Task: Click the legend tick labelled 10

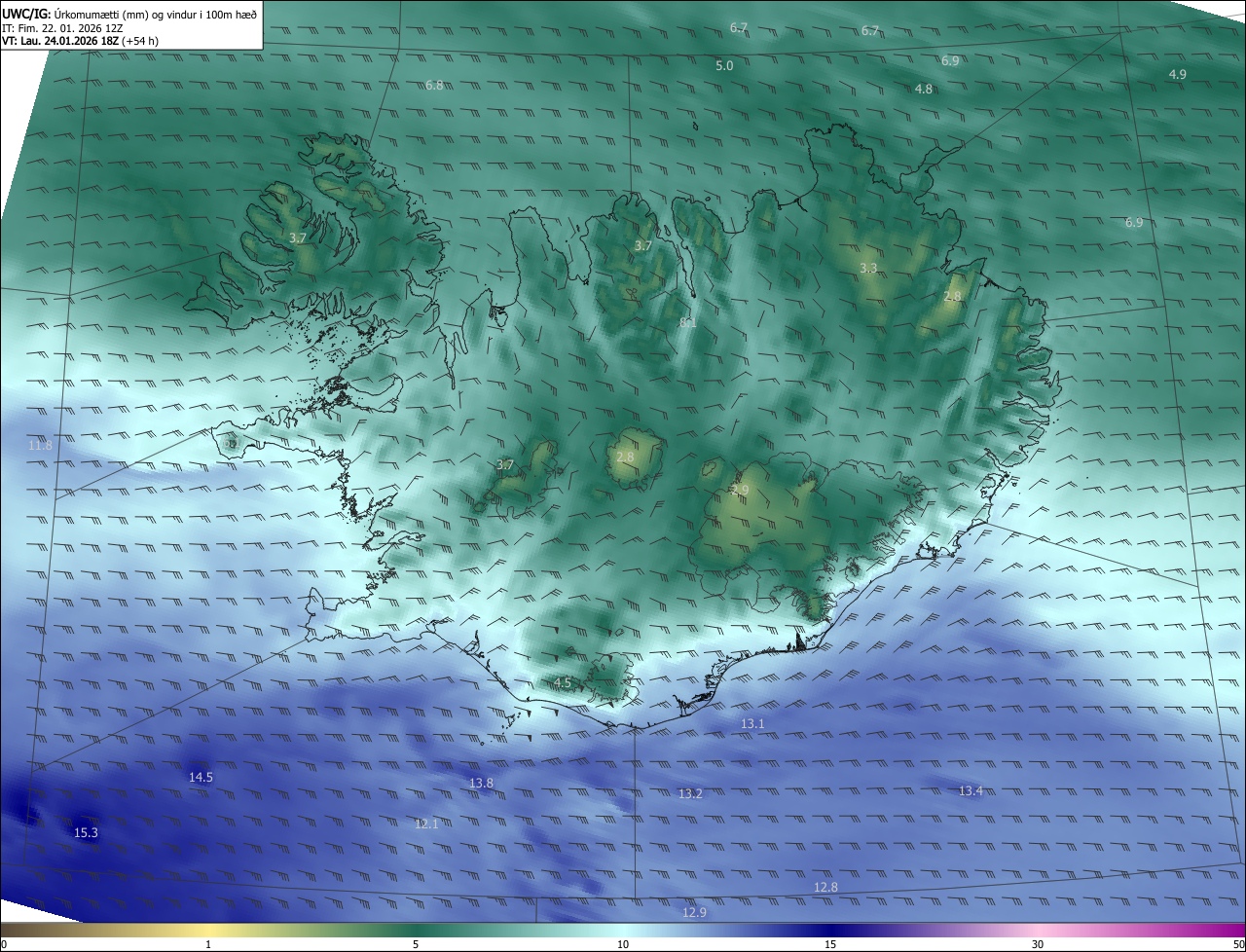Action: click(623, 945)
